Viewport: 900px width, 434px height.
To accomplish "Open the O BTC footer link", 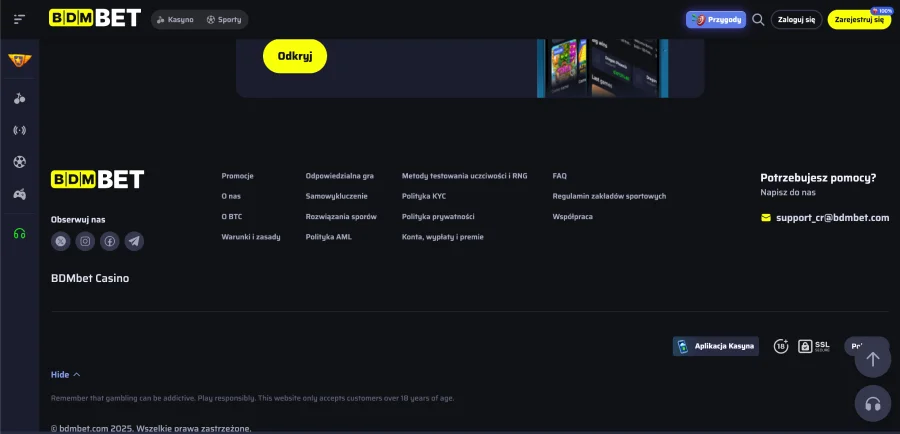I will click(x=232, y=216).
